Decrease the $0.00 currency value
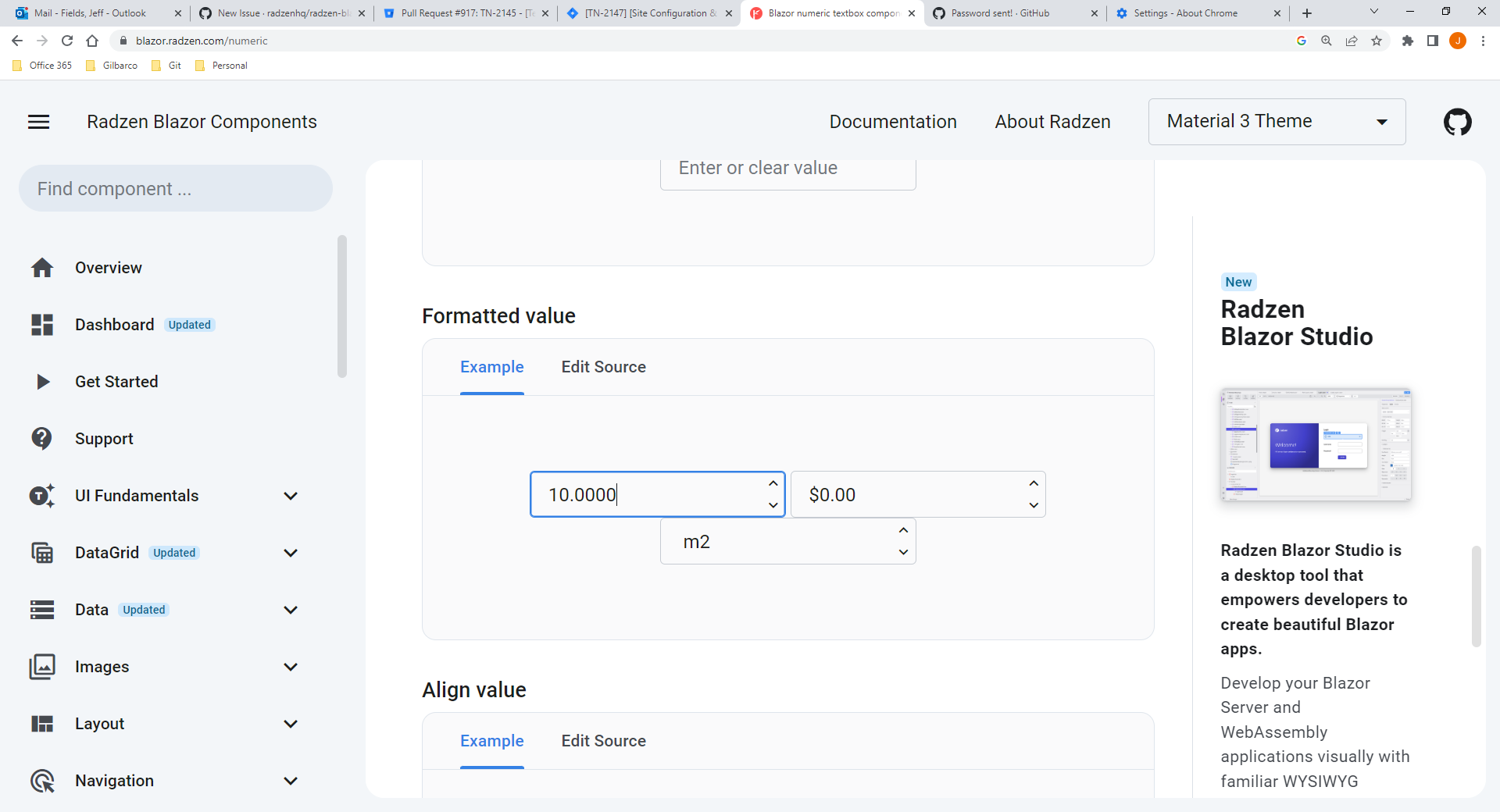Screen dimensions: 1500x812 (x=1034, y=505)
